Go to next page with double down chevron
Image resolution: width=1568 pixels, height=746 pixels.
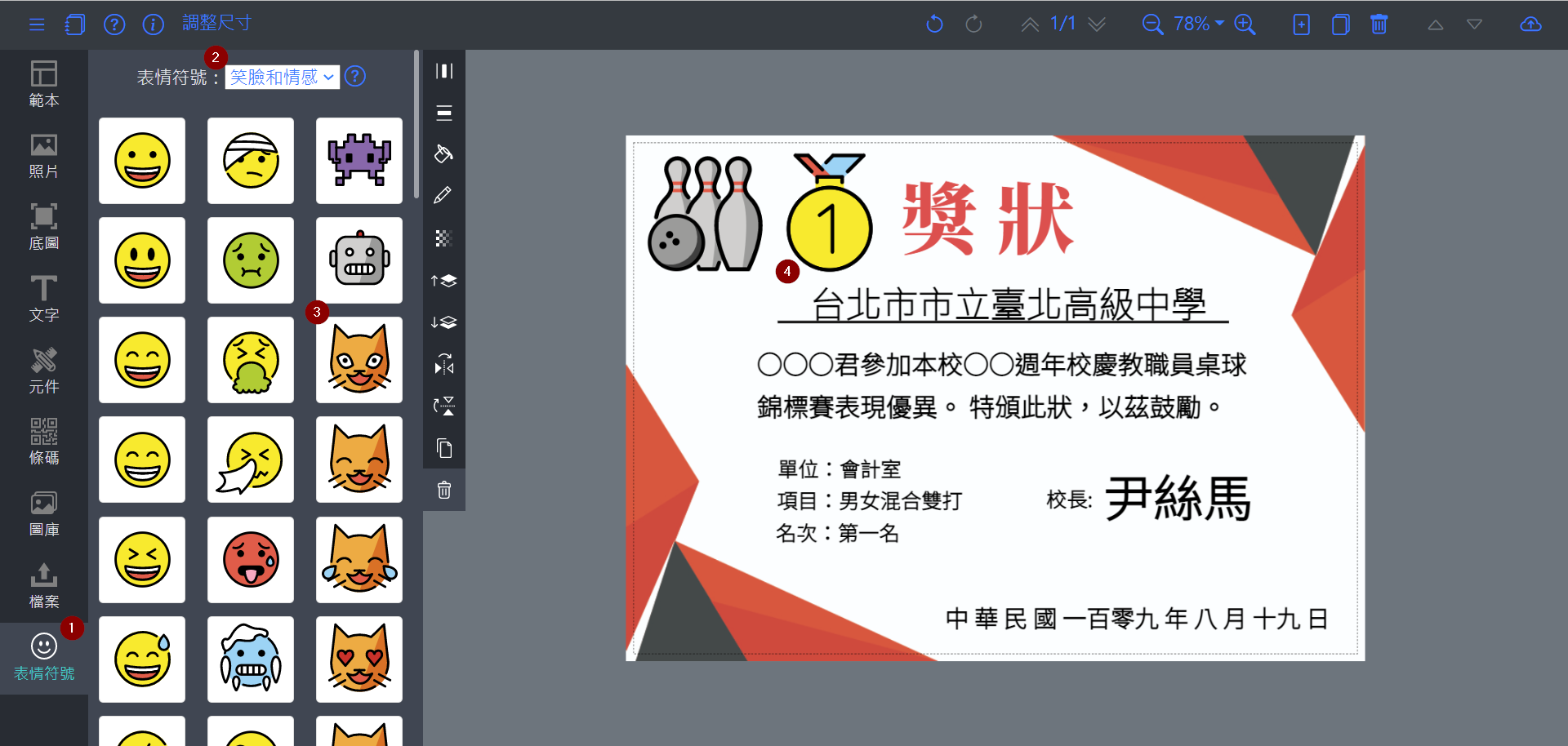coord(1097,24)
